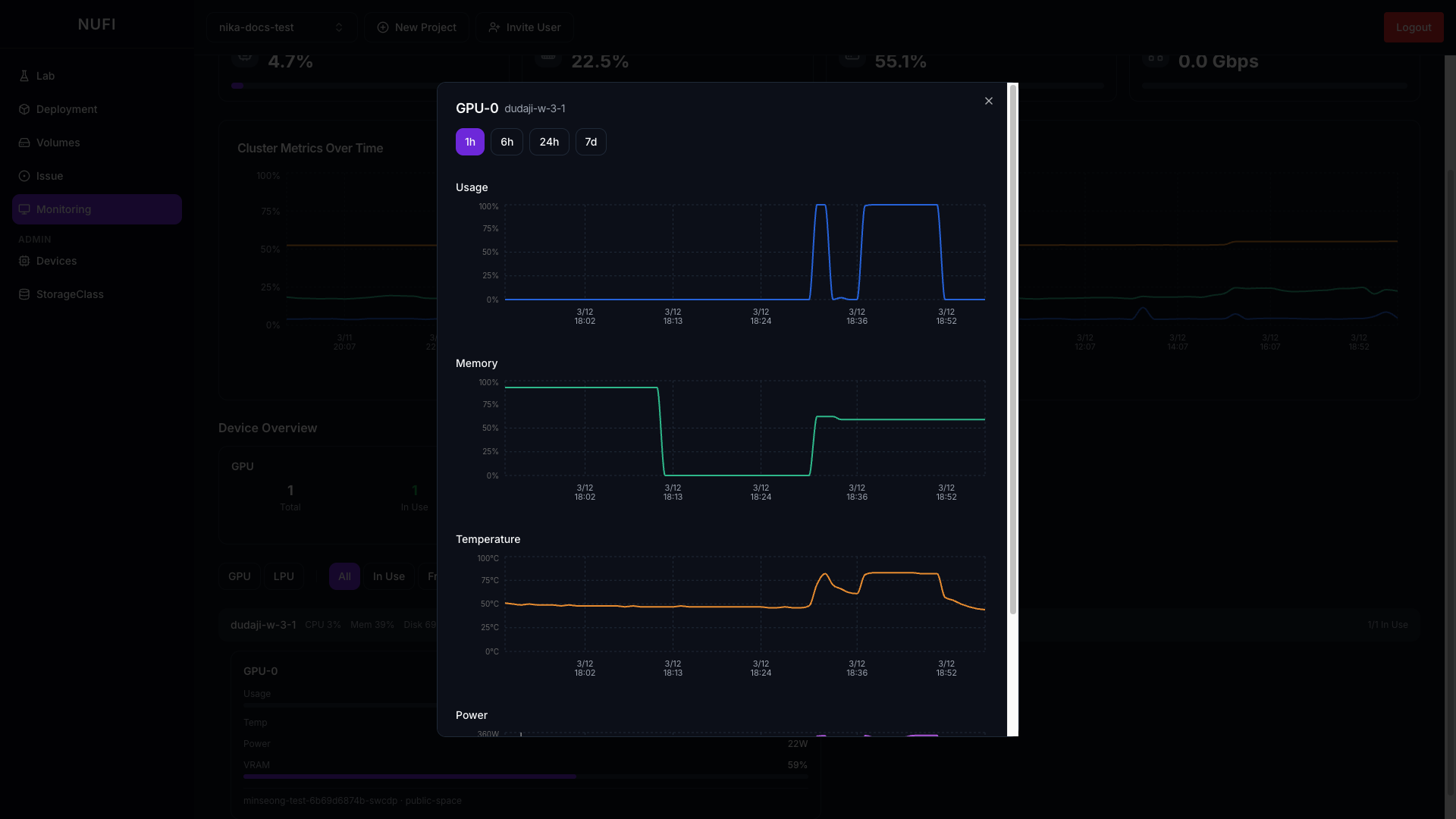Switch the time range to 6h
The height and width of the screenshot is (819, 1456).
(x=507, y=142)
